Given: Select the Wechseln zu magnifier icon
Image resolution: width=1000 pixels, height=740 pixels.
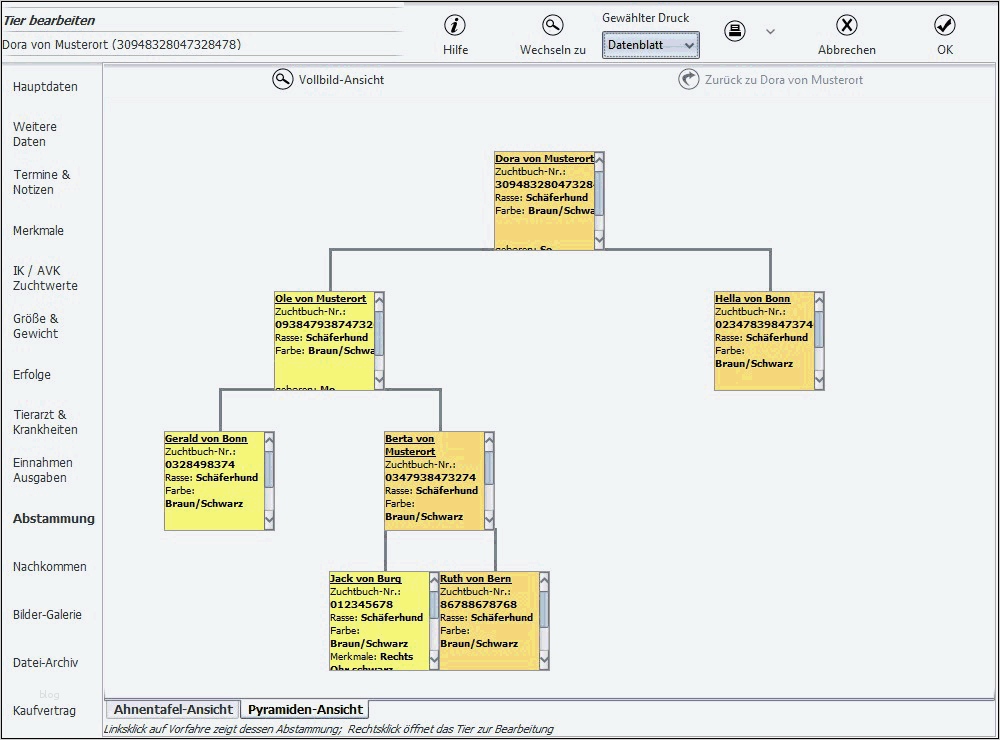Looking at the screenshot, I should point(552,26).
